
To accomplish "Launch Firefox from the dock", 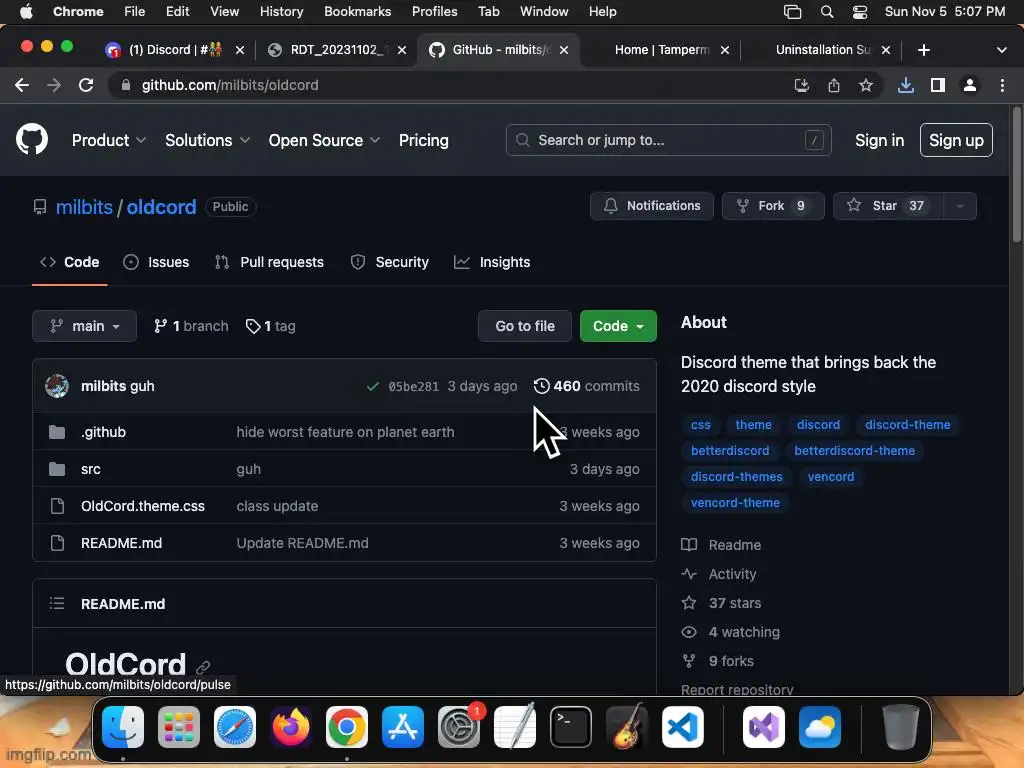I will (291, 727).
